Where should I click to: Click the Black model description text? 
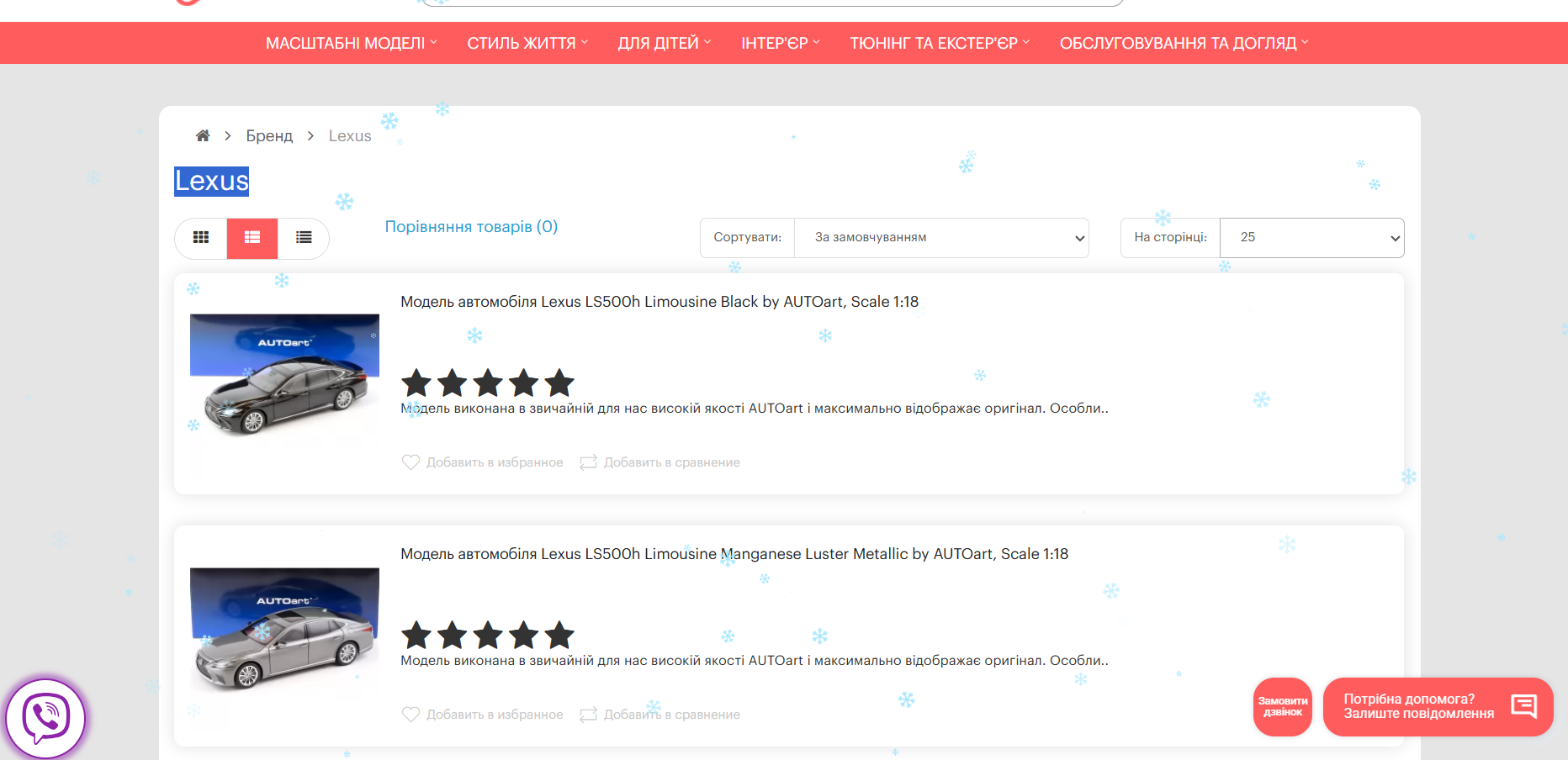pyautogui.click(x=755, y=409)
